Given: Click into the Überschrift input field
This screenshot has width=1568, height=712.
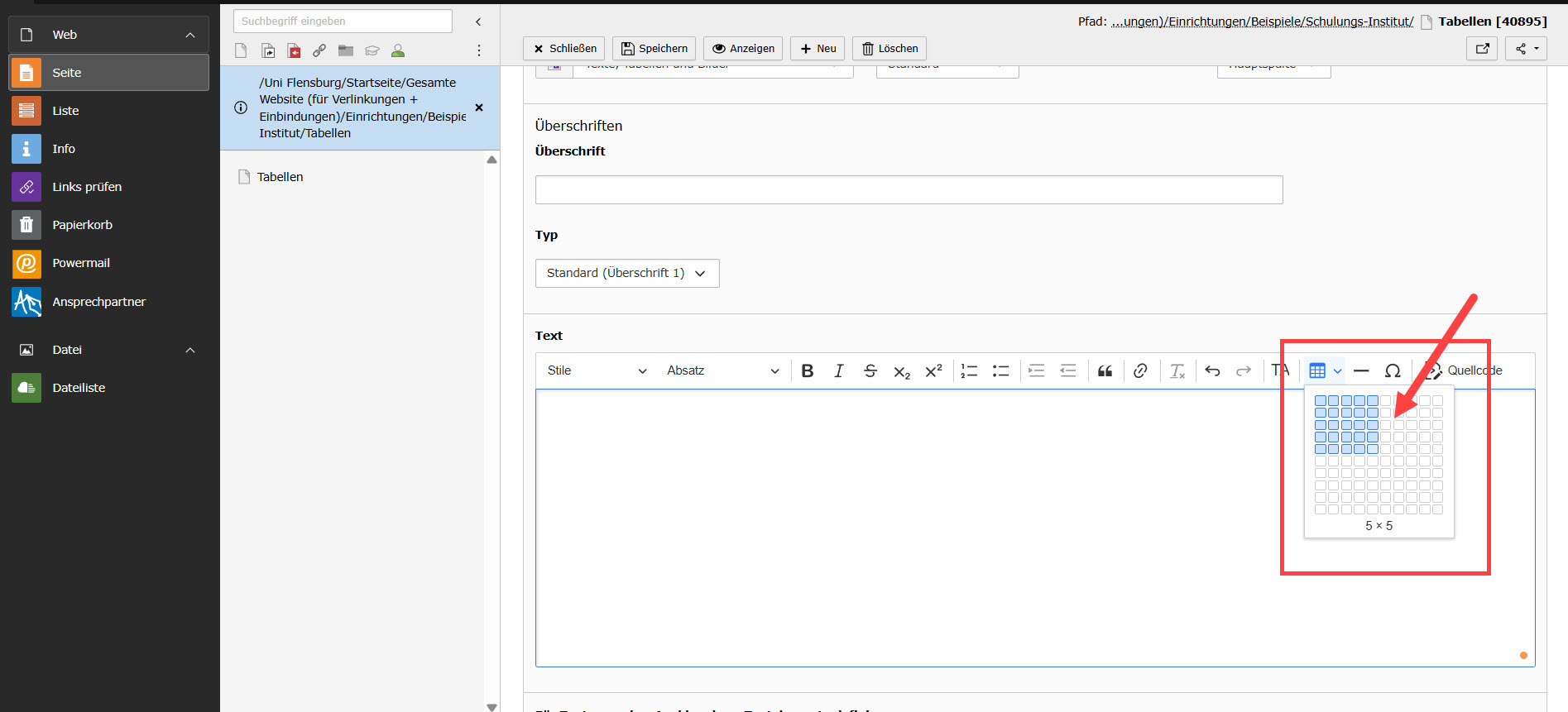Looking at the screenshot, I should [908, 190].
